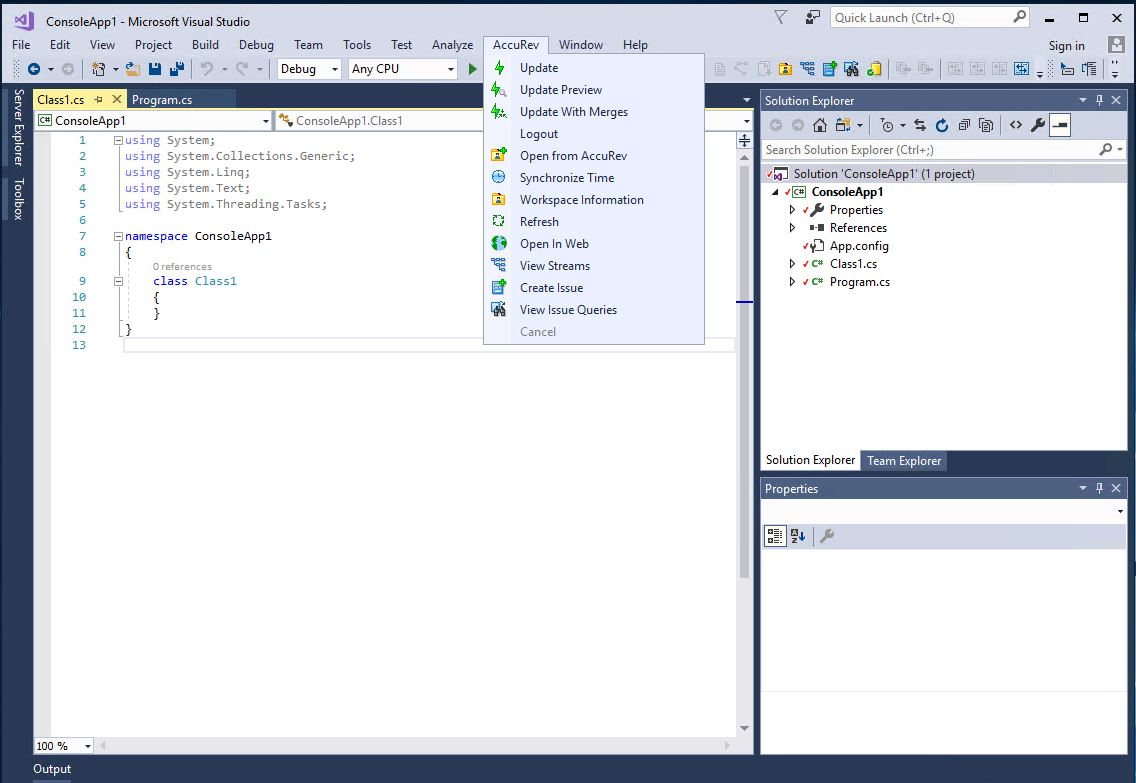The width and height of the screenshot is (1136, 783).
Task: Expand the References node in Solution Explorer
Action: [792, 228]
